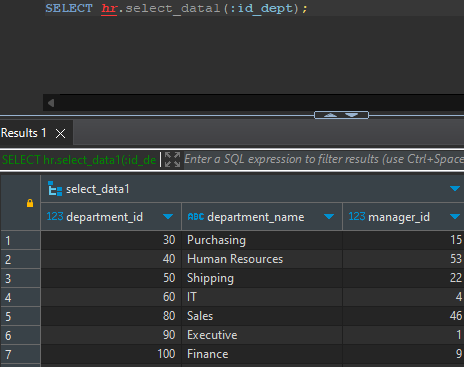464x367 pixels.
Task: Expand the select_data1 header dropdown arrow
Action: [455, 189]
